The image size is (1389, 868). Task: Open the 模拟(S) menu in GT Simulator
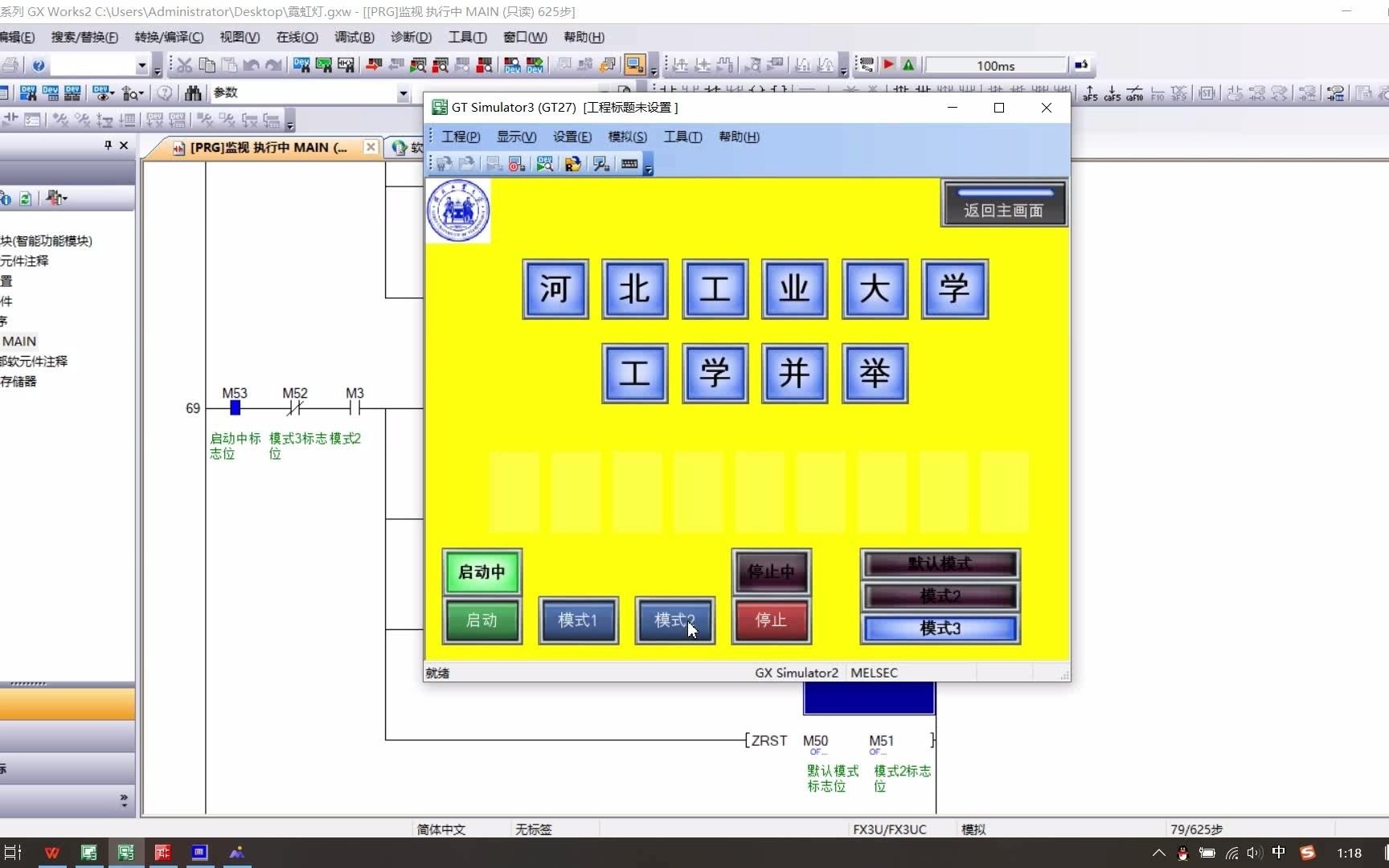628,137
